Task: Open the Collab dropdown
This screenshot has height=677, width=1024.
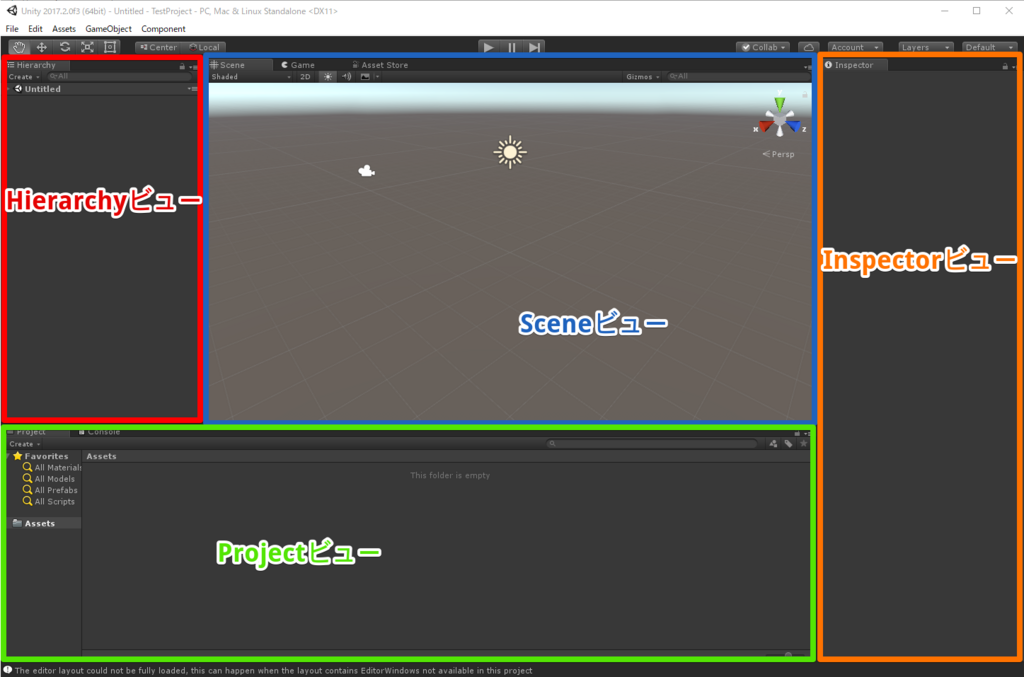Action: (x=763, y=47)
